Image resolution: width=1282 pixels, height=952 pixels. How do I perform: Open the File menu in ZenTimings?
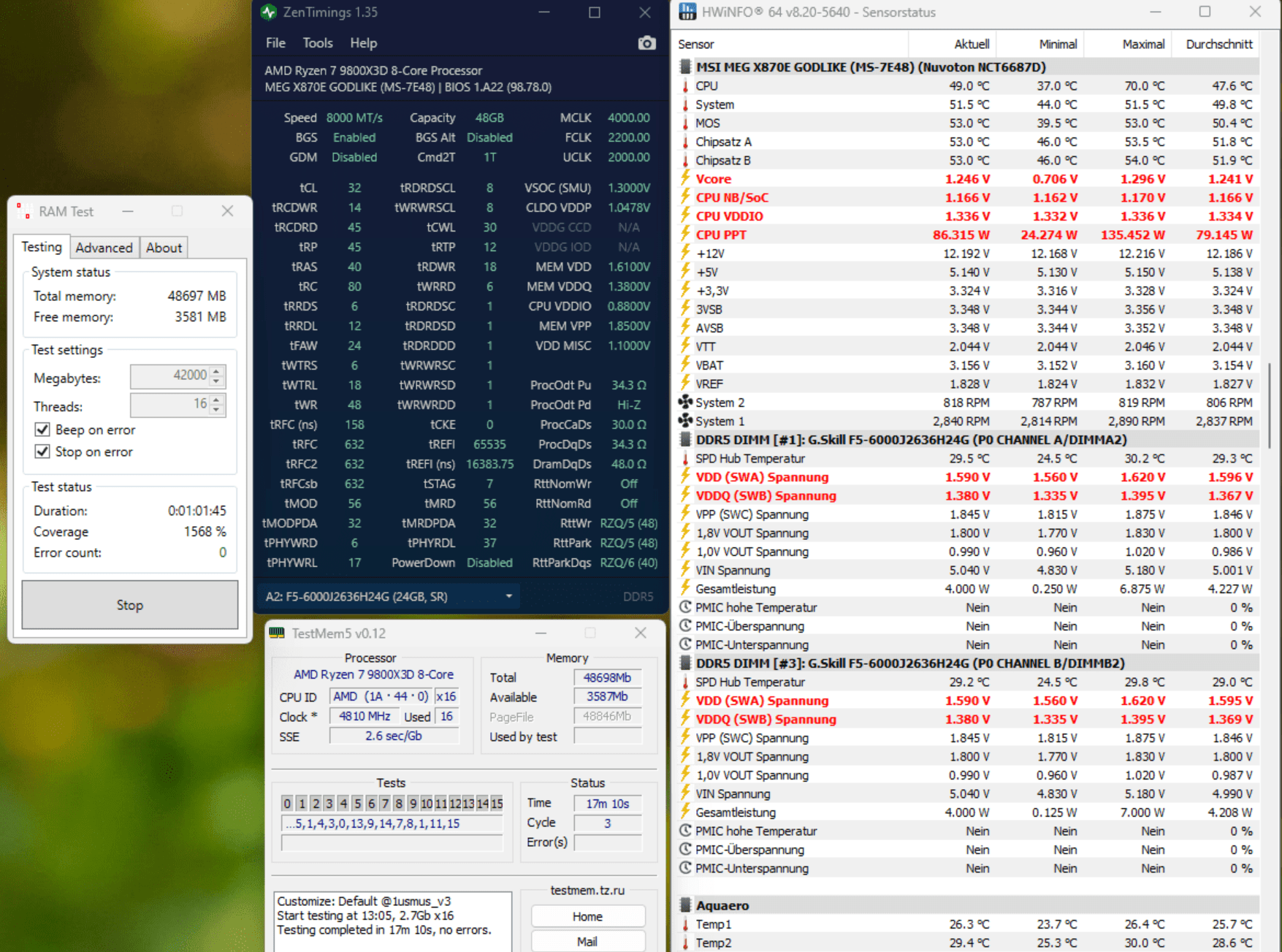coord(275,43)
